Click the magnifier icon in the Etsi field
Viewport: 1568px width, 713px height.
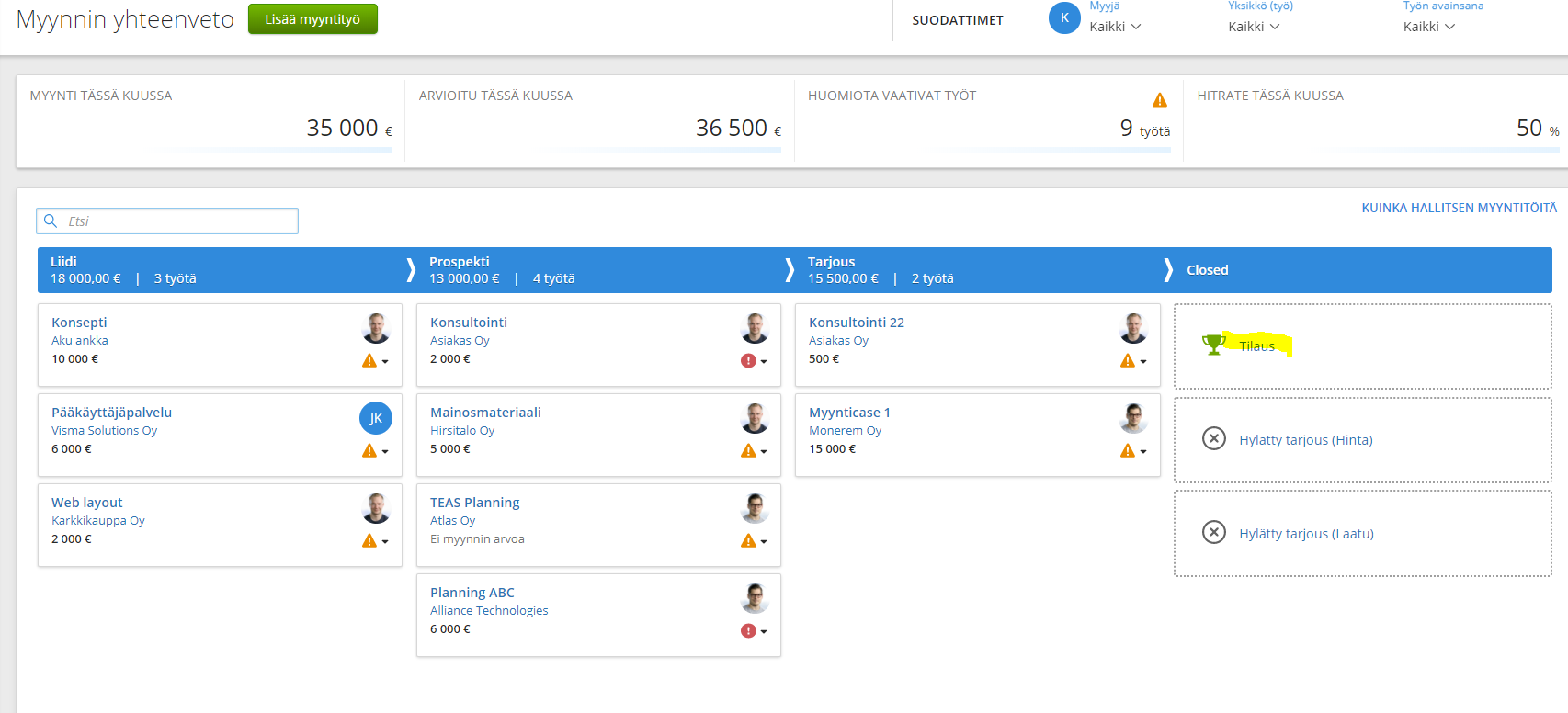click(51, 221)
